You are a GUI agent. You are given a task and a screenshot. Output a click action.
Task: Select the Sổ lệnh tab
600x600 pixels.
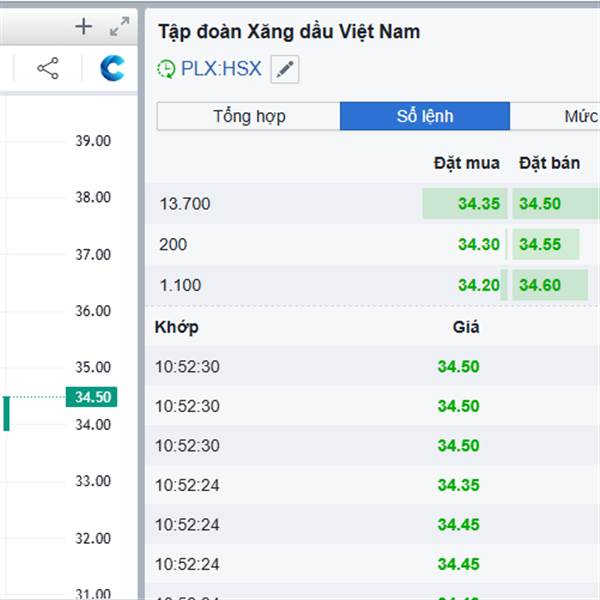coord(425,116)
